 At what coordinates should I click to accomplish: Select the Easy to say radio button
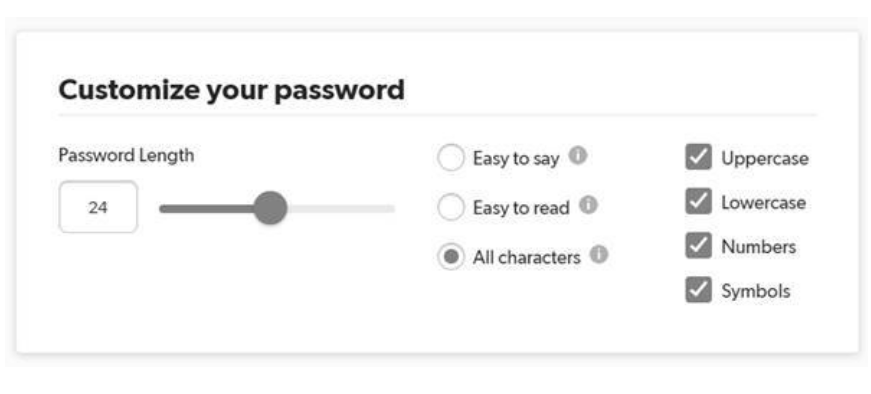450,158
